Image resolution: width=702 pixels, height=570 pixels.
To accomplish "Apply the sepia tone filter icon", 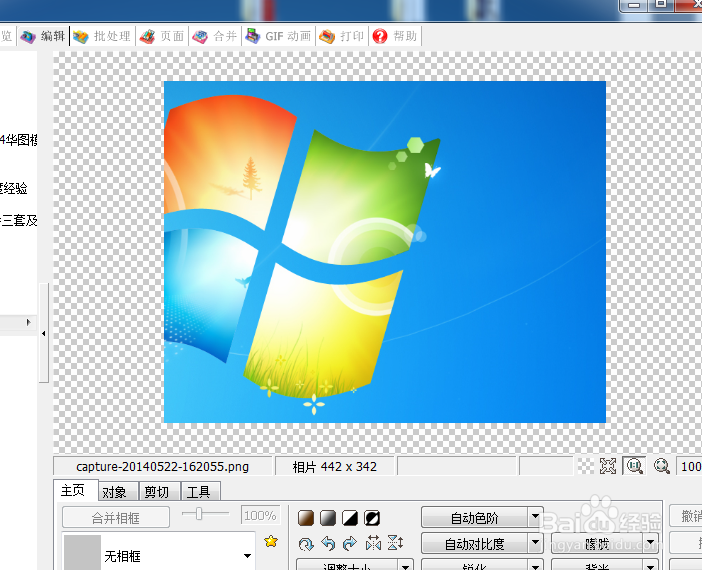I will pyautogui.click(x=307, y=518).
